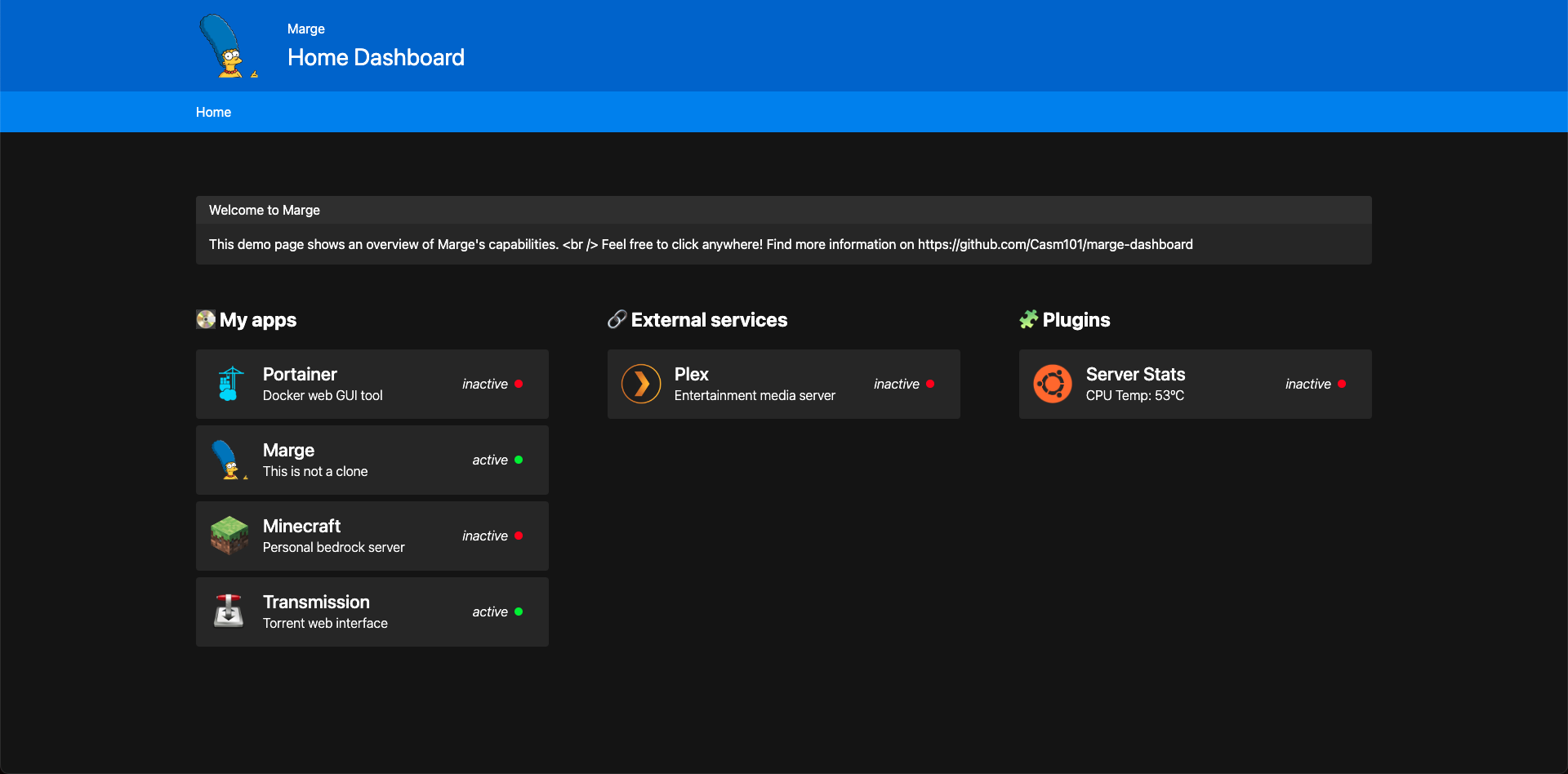Click the CPU Temp: 53°C text

point(1134,395)
